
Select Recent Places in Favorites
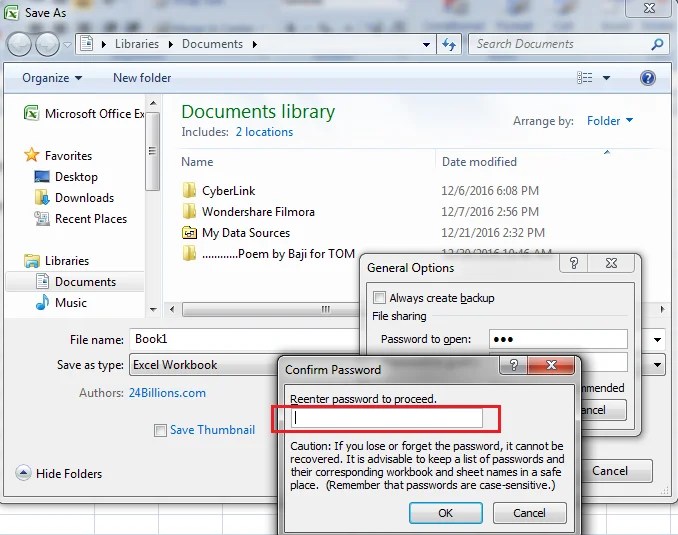coord(81,219)
